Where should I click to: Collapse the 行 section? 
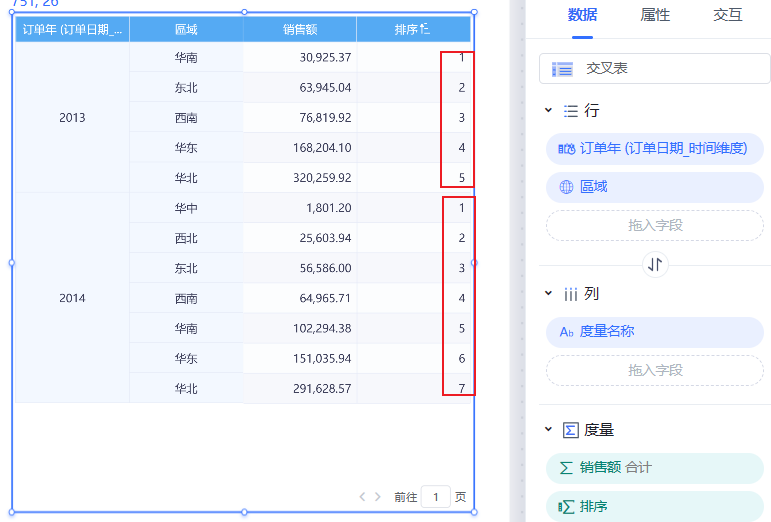click(549, 110)
